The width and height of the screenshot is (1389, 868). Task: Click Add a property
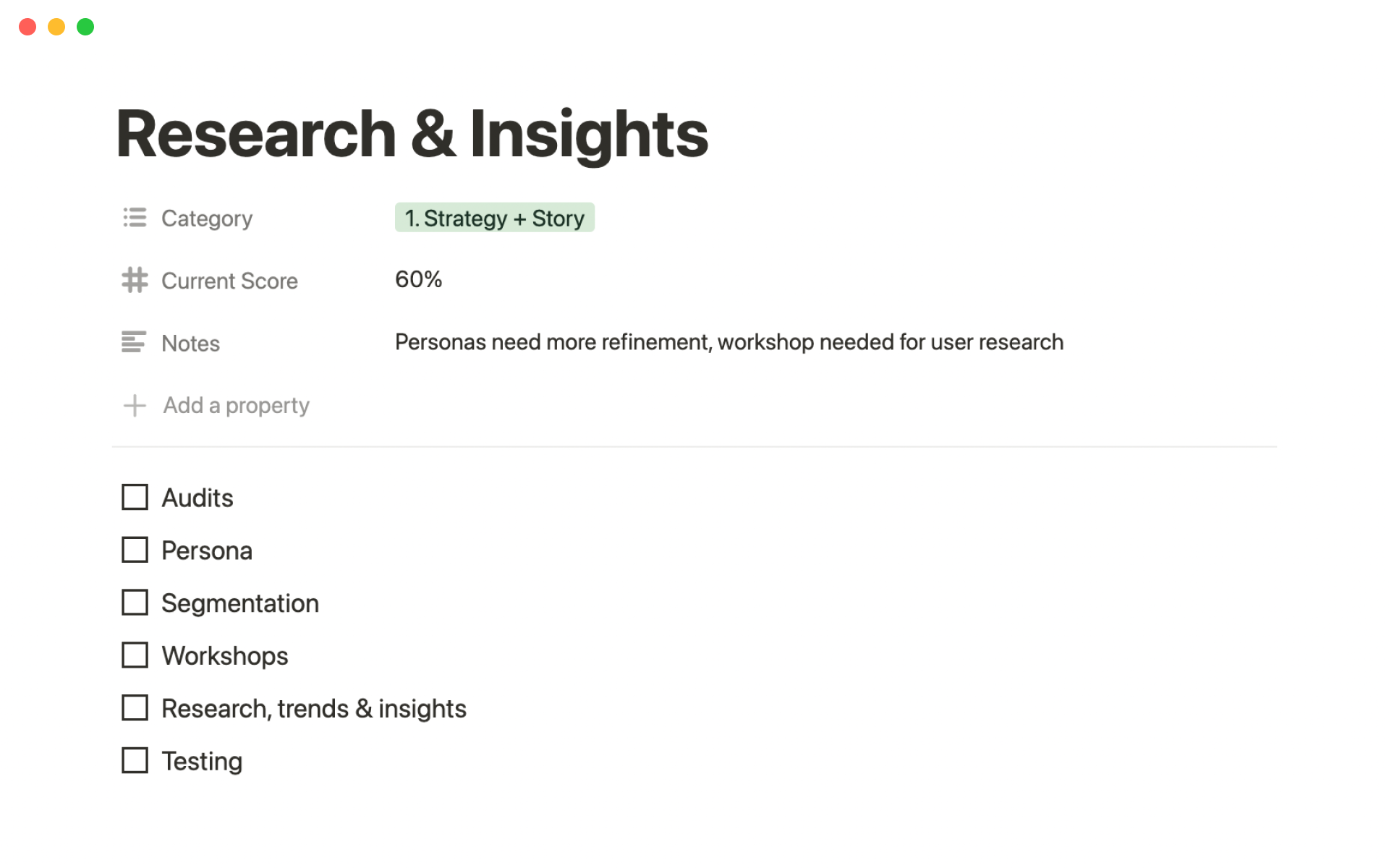coord(236,405)
